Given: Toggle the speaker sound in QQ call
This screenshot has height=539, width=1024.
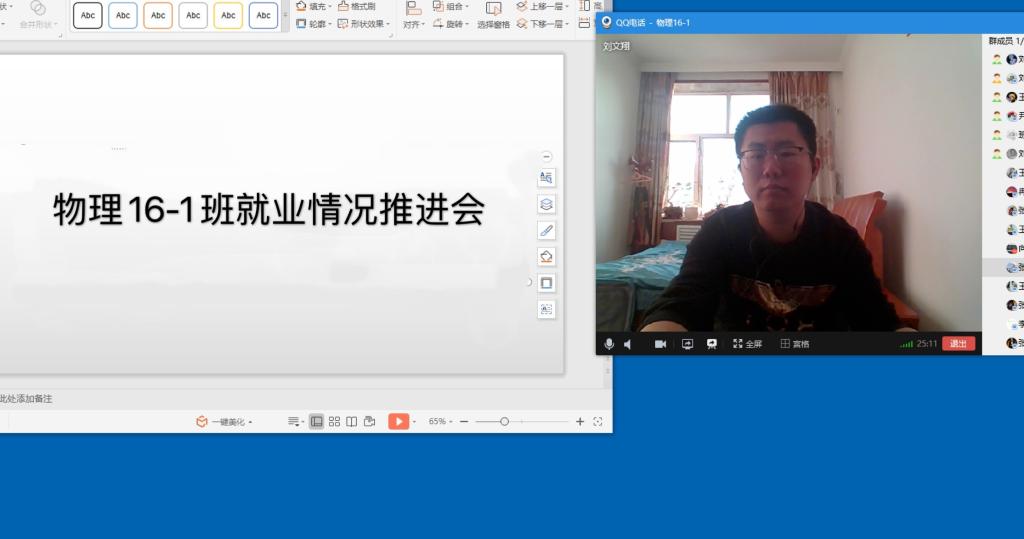Looking at the screenshot, I should point(628,344).
